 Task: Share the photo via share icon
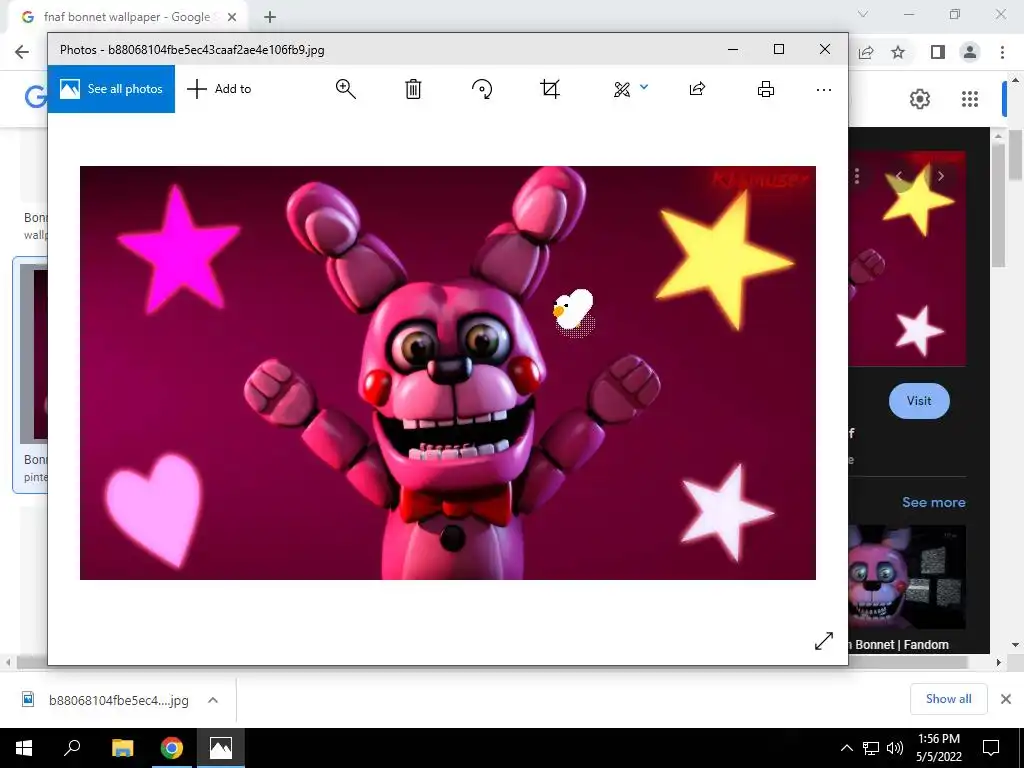(697, 89)
